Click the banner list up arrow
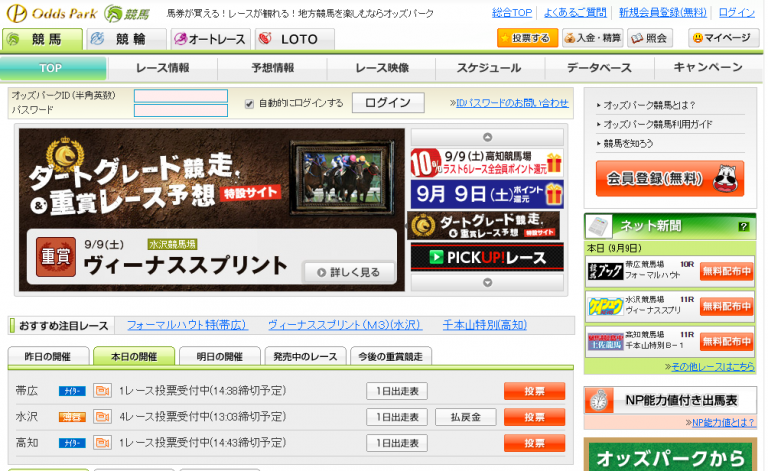This screenshot has height=471, width=768. [x=487, y=137]
